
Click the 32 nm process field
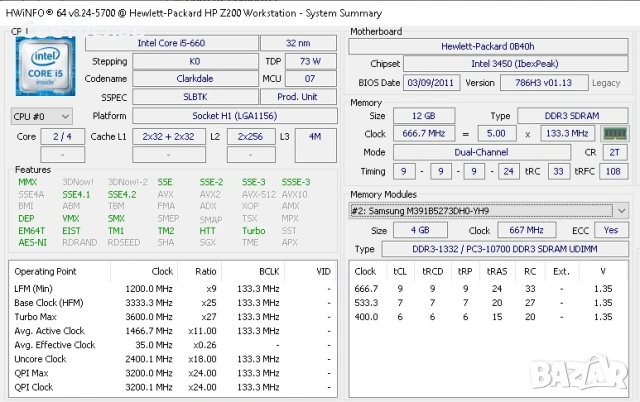tap(298, 43)
